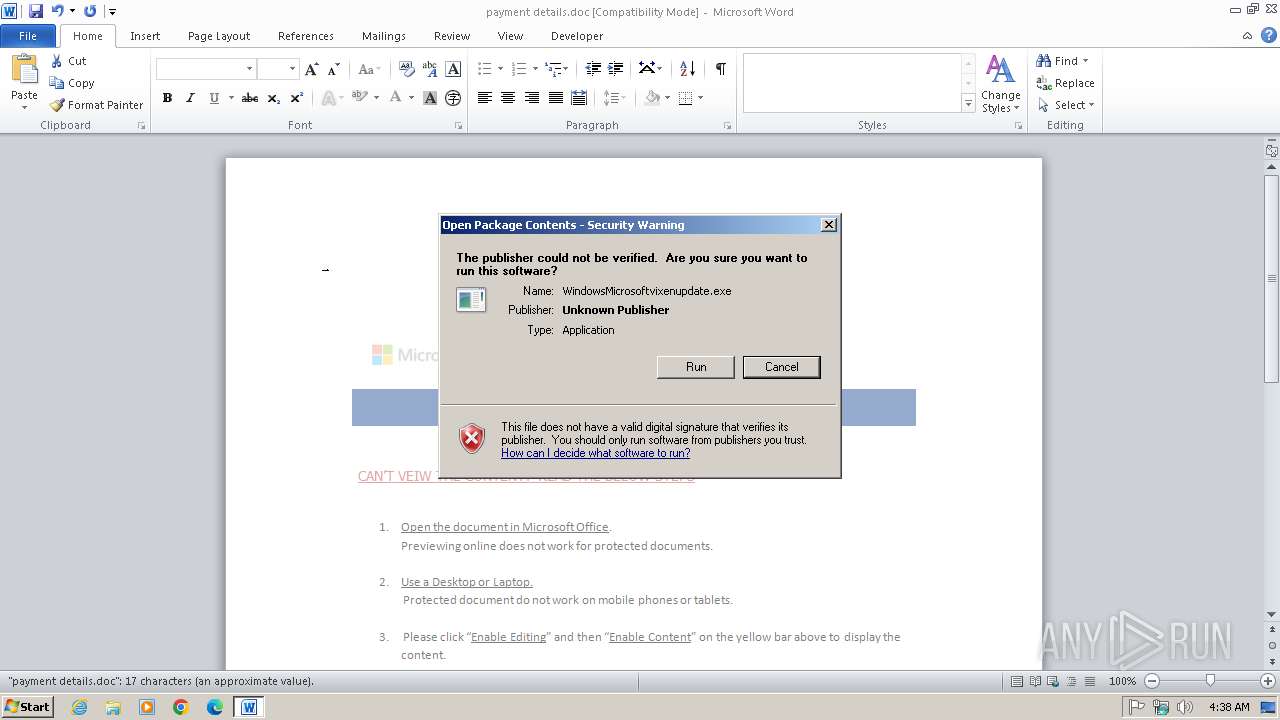
Task: Toggle Italic formatting
Action: [190, 98]
